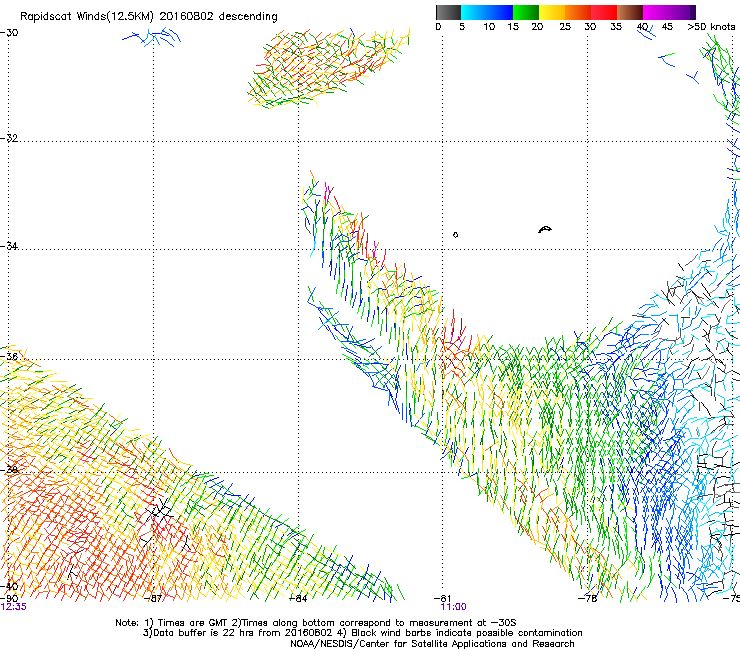Image resolution: width=740 pixels, height=650 pixels.
Task: Click the purple '11:00' swath time label
Action: click(454, 607)
